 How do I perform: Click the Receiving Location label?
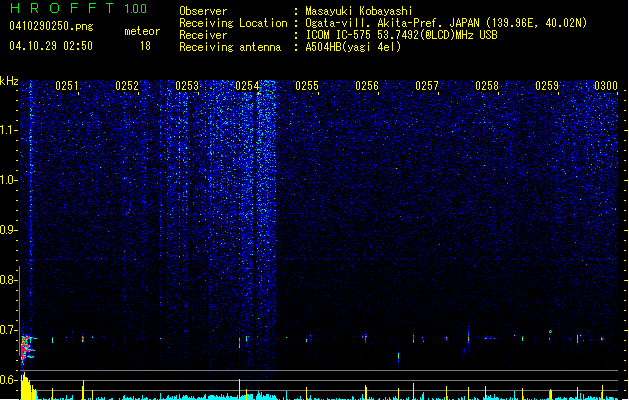(x=233, y=23)
